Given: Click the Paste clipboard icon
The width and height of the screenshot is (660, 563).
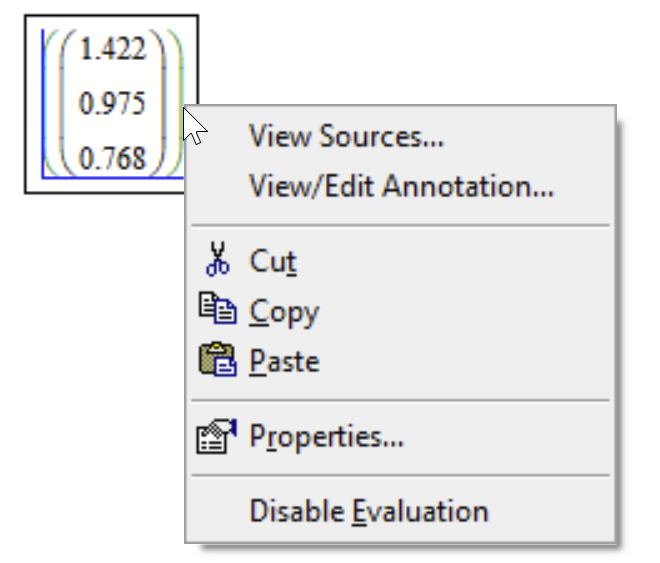Looking at the screenshot, I should point(216,360).
